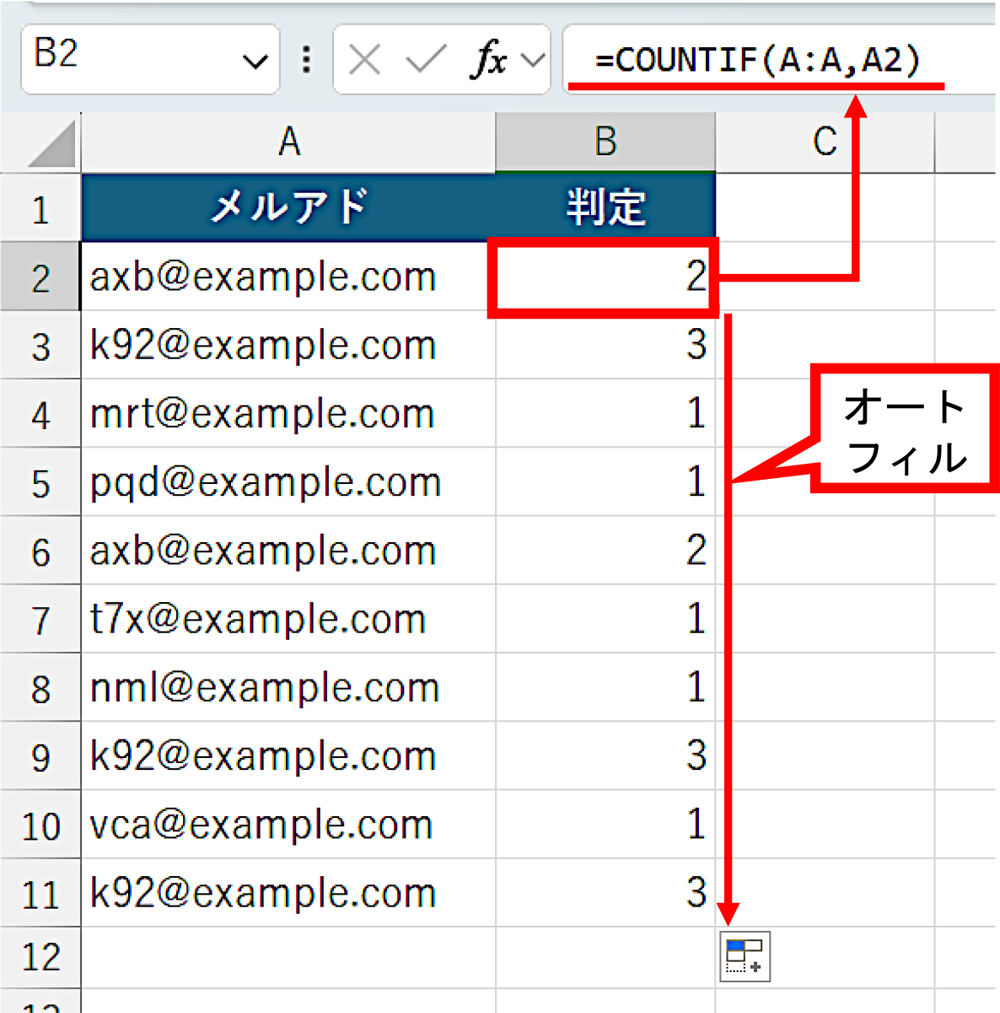Select row 7 header

(40, 619)
